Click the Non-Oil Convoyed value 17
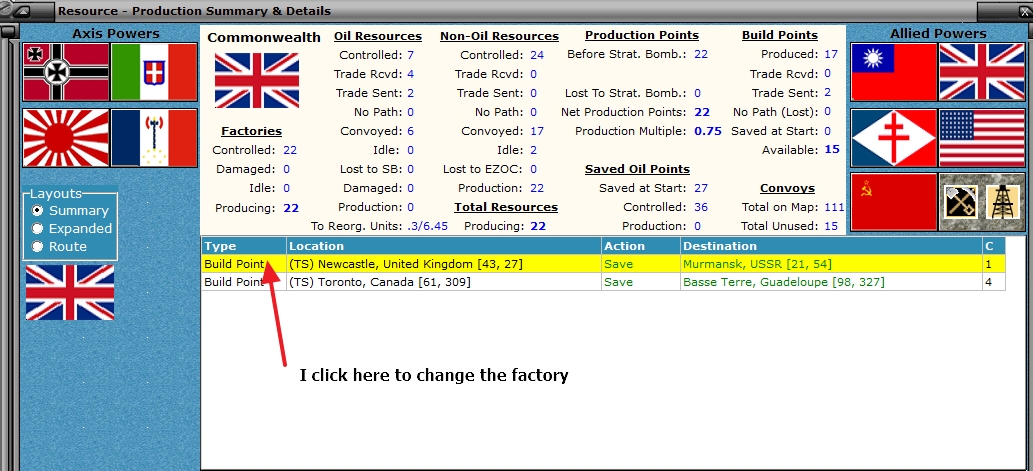 point(537,131)
